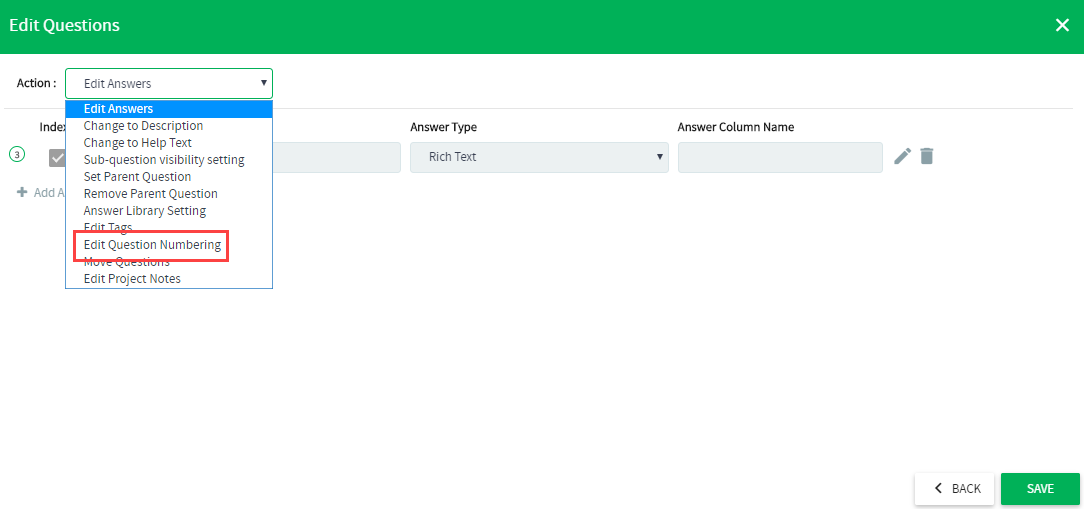
Task: Select Edit Tags option
Action: pos(169,227)
